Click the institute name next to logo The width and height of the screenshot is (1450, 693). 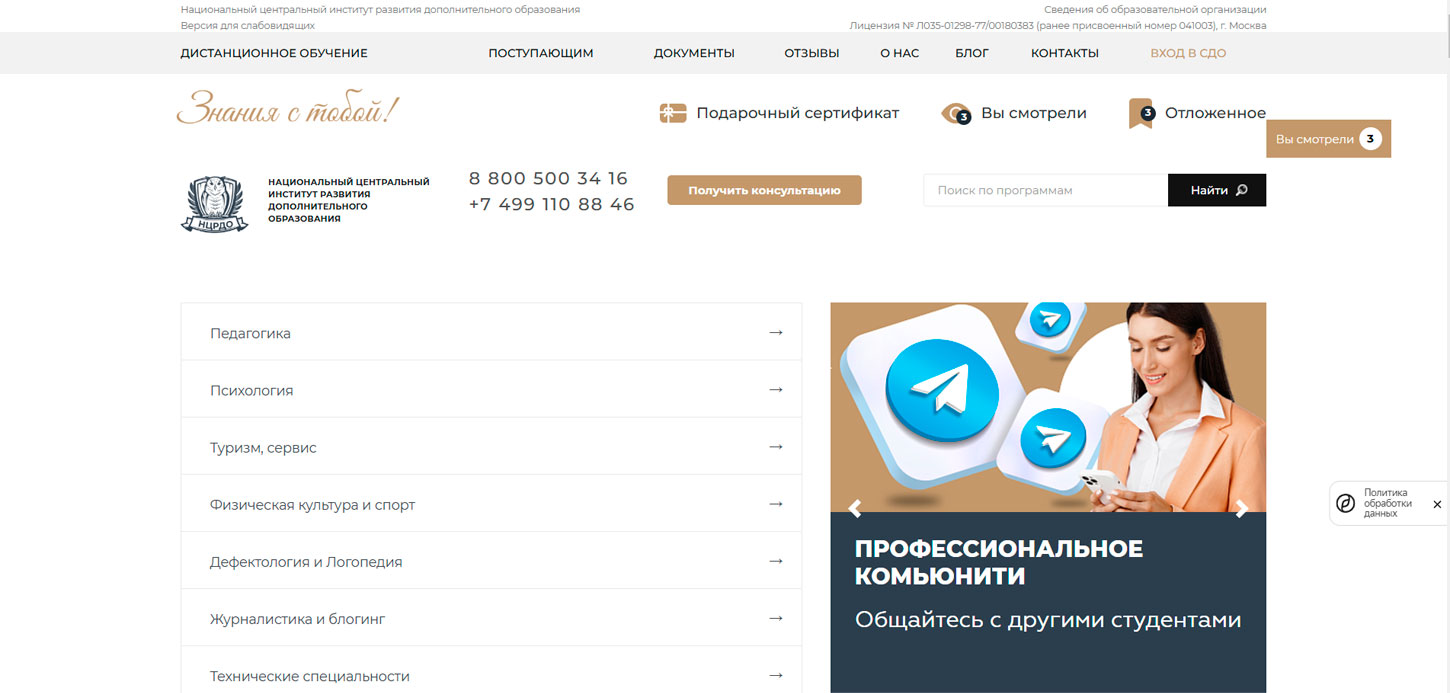pos(348,200)
